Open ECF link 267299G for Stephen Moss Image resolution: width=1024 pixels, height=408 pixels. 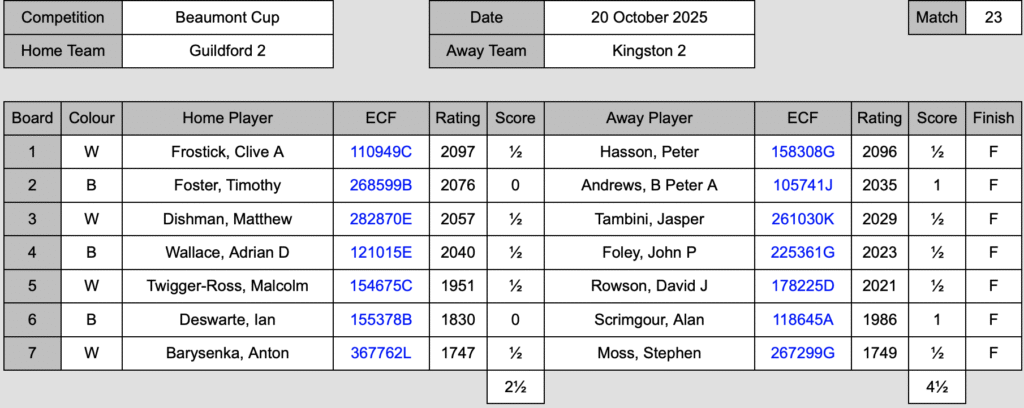(802, 353)
